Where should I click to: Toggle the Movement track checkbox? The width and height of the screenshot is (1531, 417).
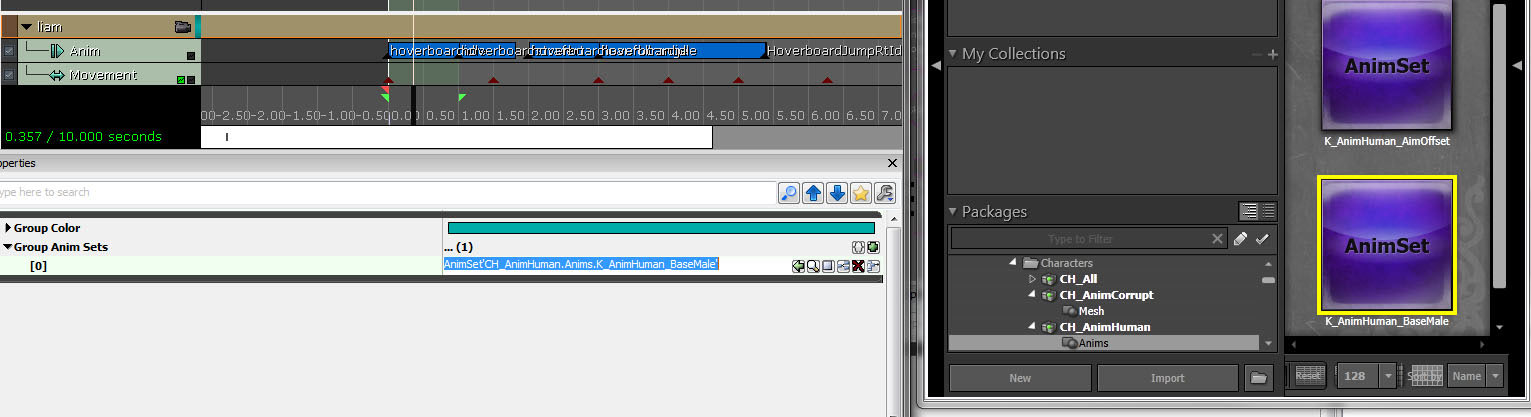pos(9,75)
